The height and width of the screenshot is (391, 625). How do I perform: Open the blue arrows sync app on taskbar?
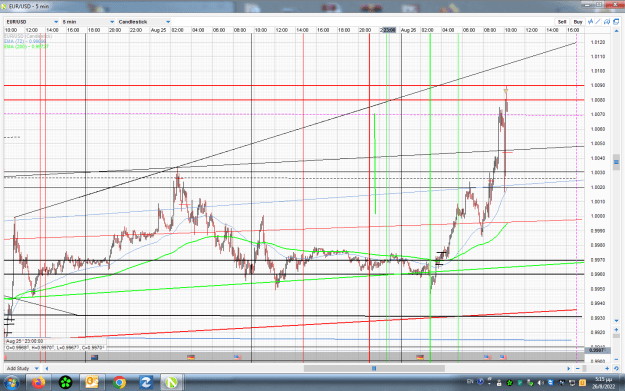145,383
